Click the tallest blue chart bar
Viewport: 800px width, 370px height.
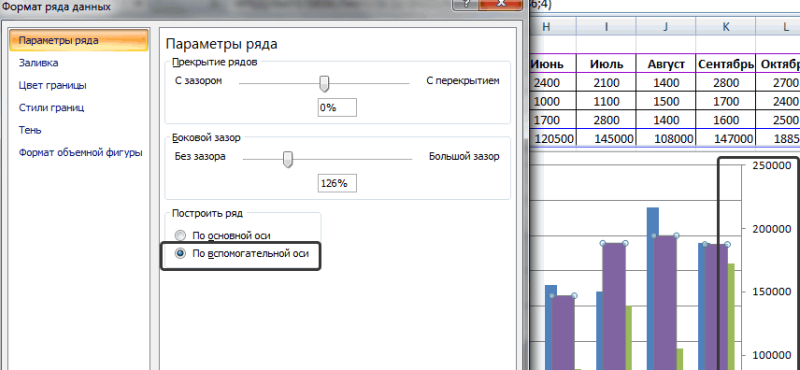pyautogui.click(x=653, y=288)
